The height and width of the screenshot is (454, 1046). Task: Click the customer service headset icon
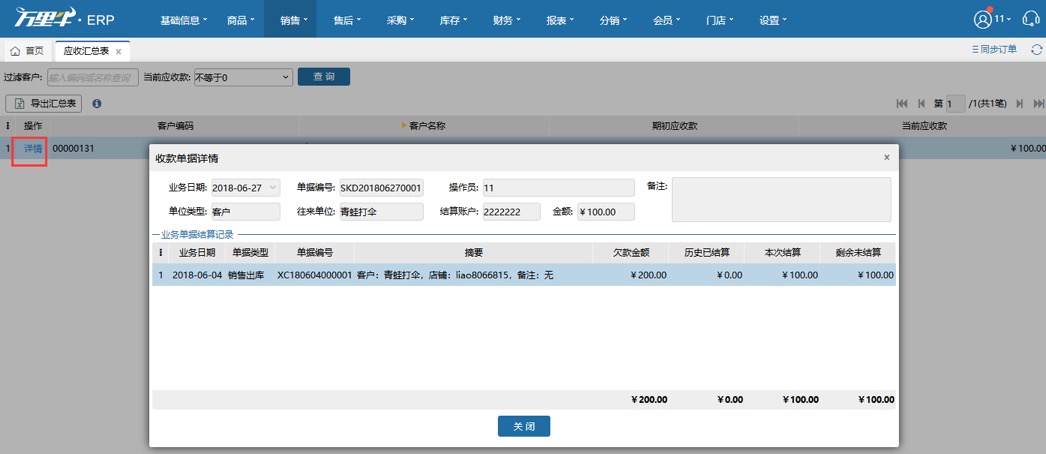click(1031, 20)
